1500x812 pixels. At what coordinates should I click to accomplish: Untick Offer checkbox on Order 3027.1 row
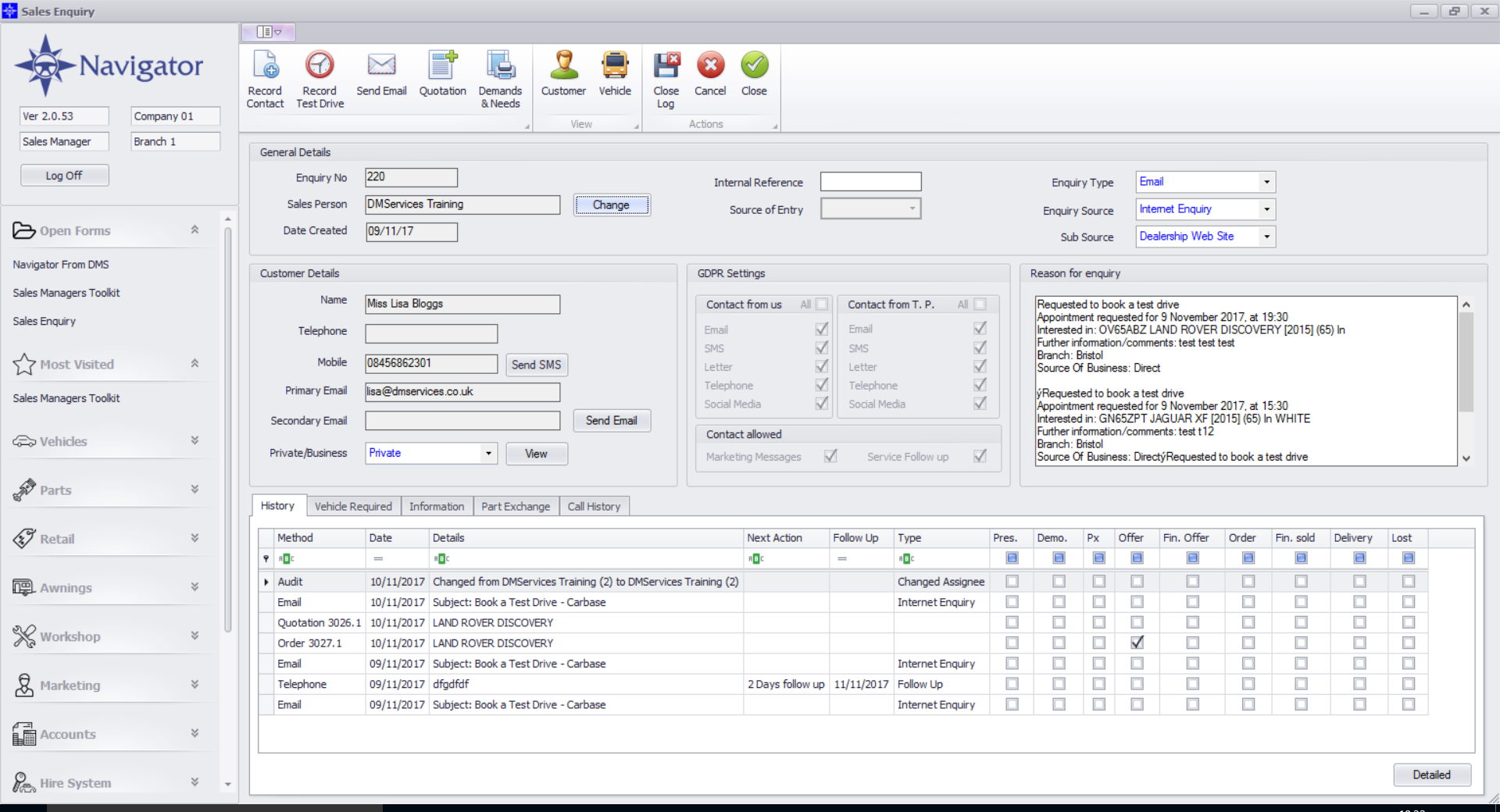tap(1137, 643)
